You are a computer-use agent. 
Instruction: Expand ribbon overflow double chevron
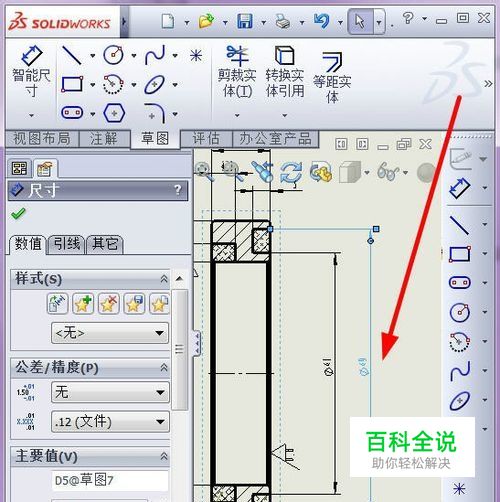(488, 83)
